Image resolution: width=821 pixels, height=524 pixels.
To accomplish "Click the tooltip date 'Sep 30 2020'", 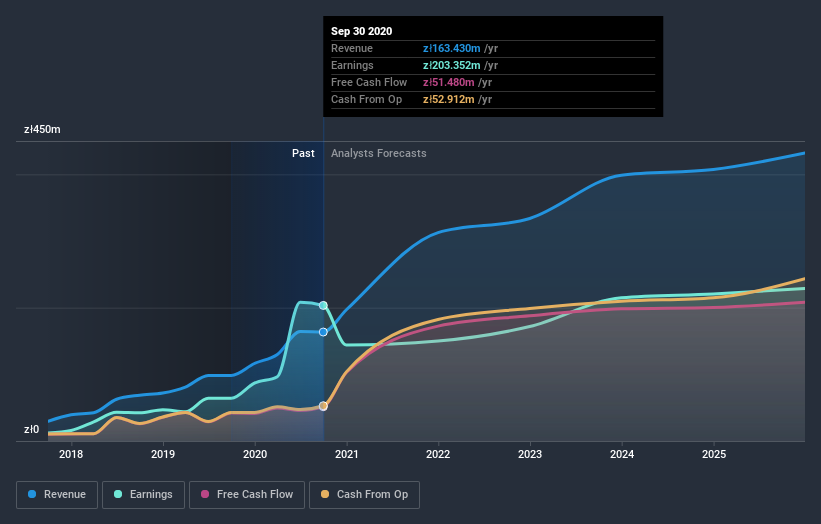I will click(x=361, y=31).
